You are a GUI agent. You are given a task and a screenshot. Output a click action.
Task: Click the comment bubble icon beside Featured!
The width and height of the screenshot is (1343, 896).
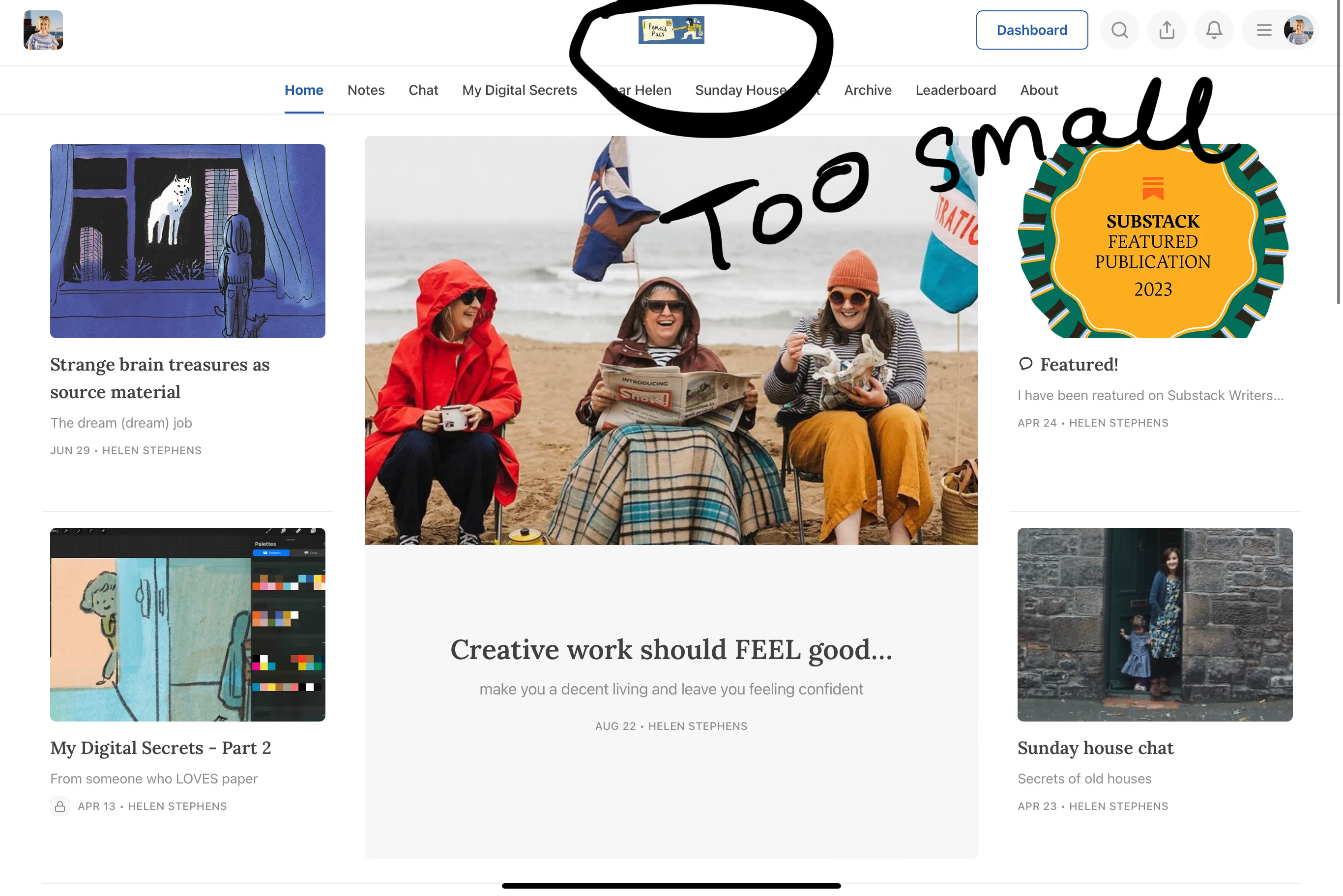(1025, 364)
